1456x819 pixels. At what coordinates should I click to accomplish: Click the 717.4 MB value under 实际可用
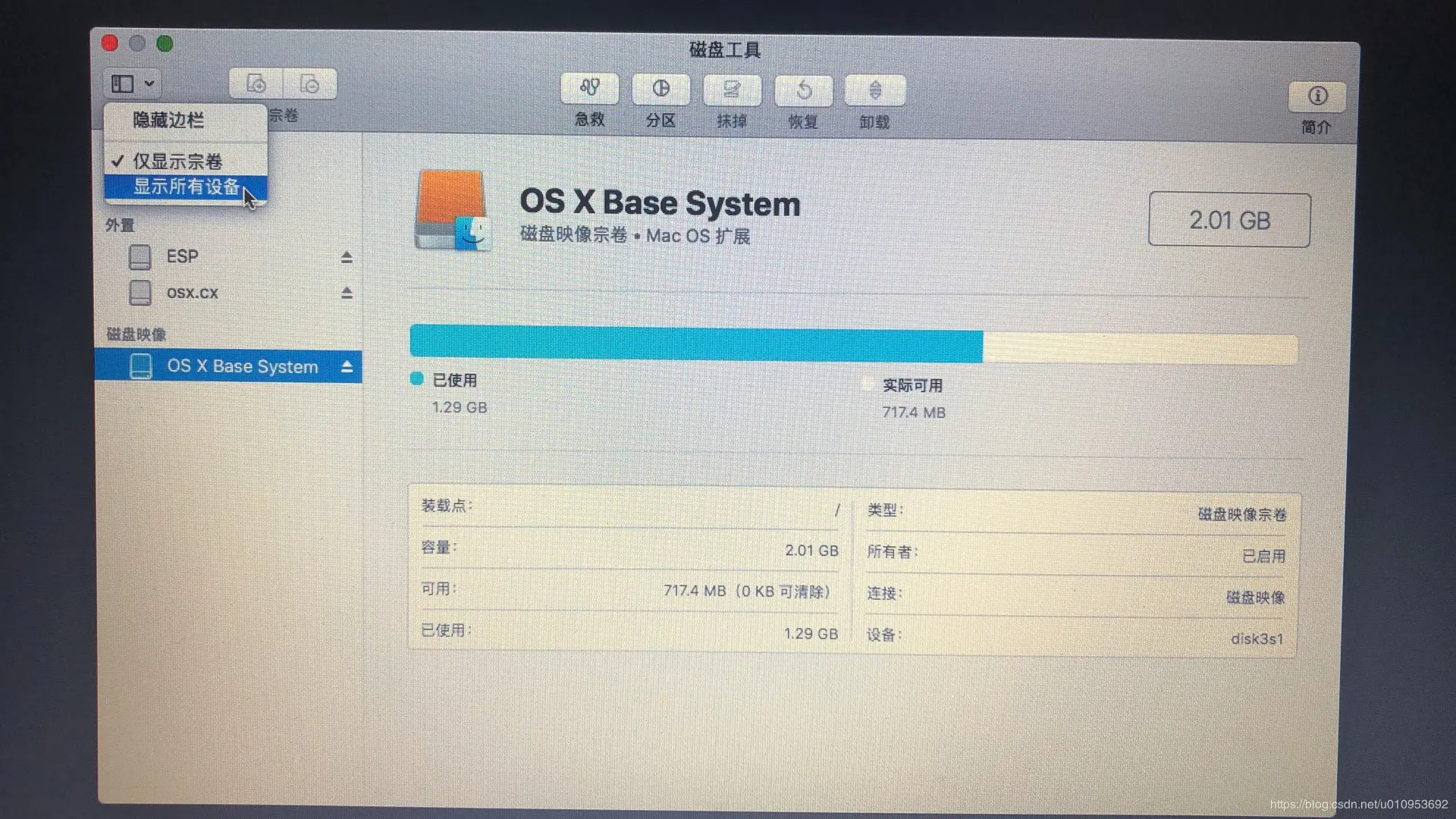pyautogui.click(x=914, y=413)
